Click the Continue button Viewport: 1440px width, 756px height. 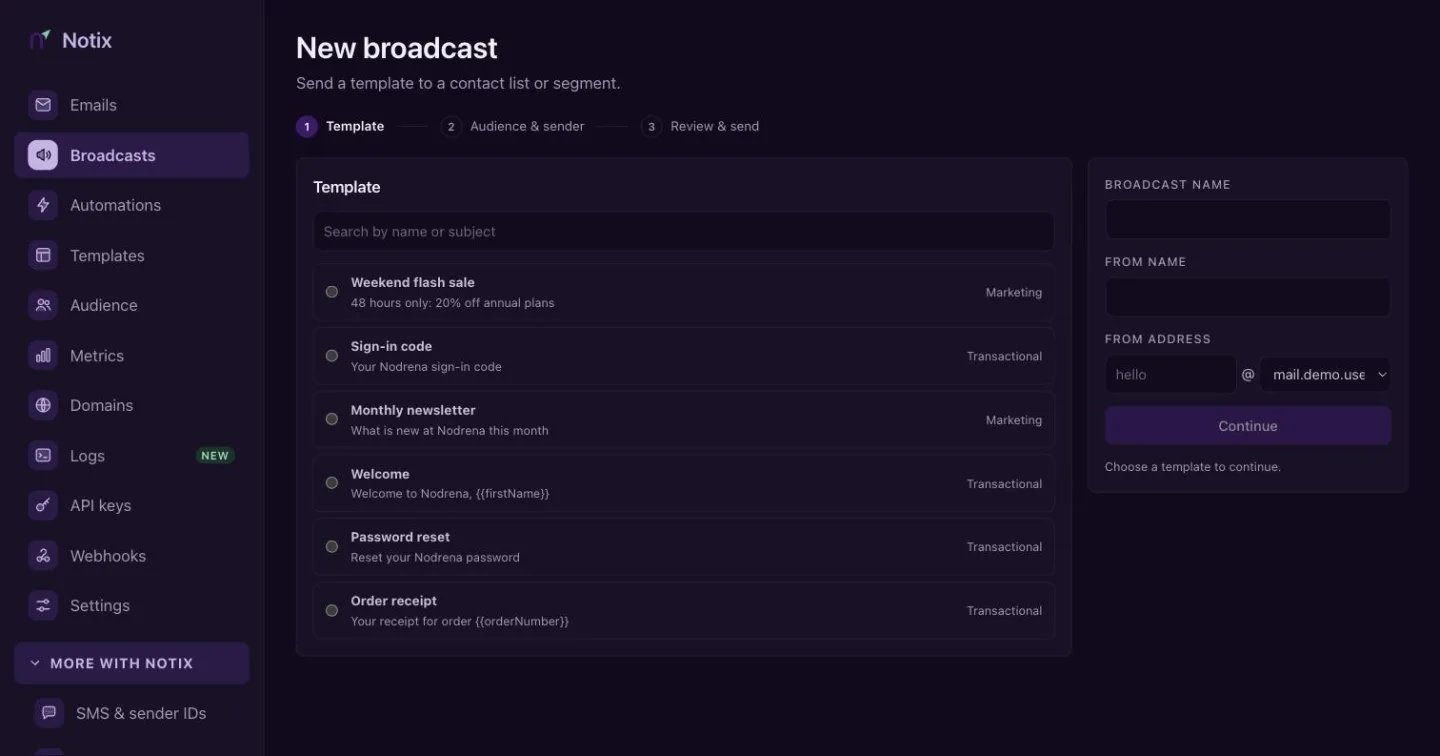pyautogui.click(x=1248, y=426)
